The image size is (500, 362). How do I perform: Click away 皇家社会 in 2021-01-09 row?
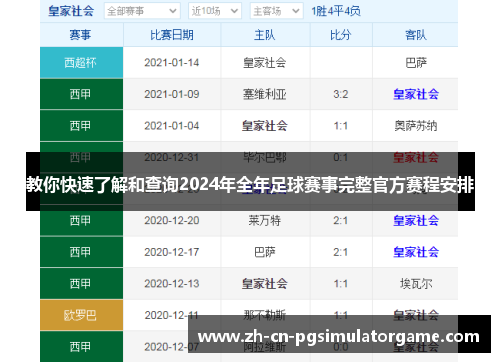click(416, 94)
